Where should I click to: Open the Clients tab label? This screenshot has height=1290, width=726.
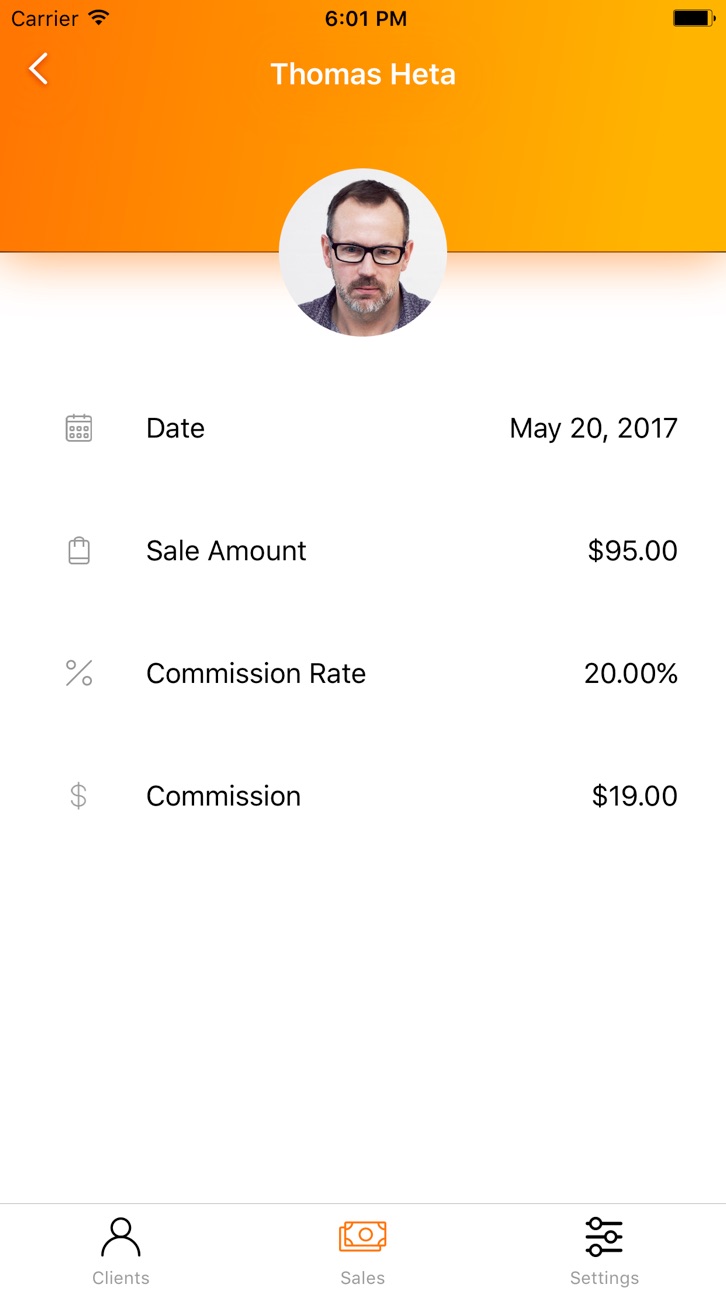pos(121,1278)
